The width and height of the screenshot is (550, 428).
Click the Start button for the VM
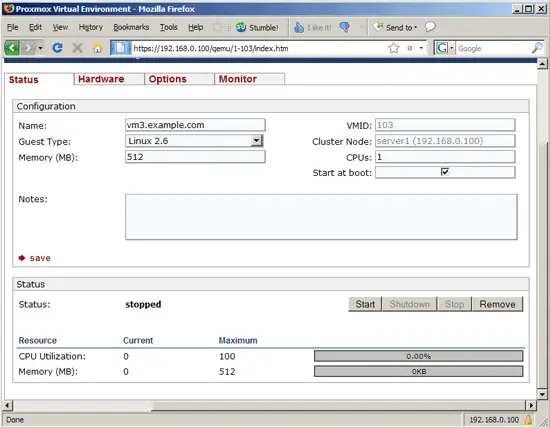pos(365,304)
